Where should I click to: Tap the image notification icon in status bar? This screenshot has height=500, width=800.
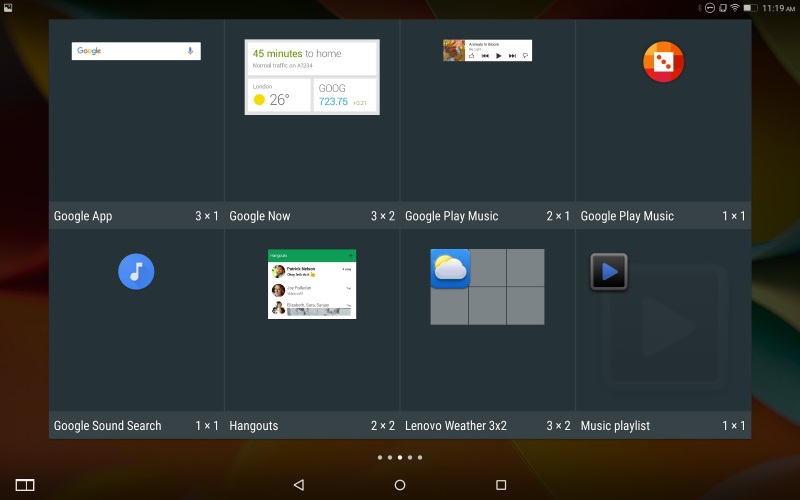coord(8,8)
